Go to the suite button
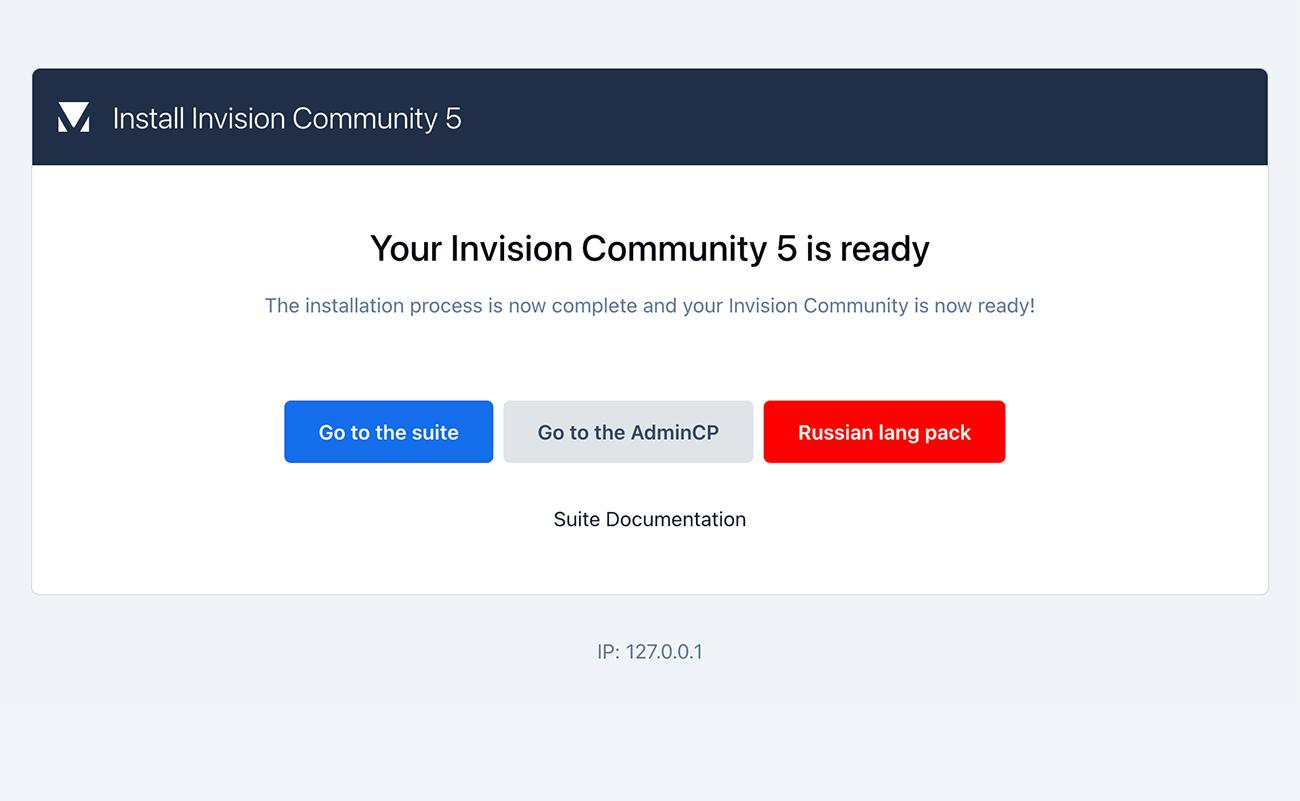Screen dimensions: 1300x801 click(388, 432)
